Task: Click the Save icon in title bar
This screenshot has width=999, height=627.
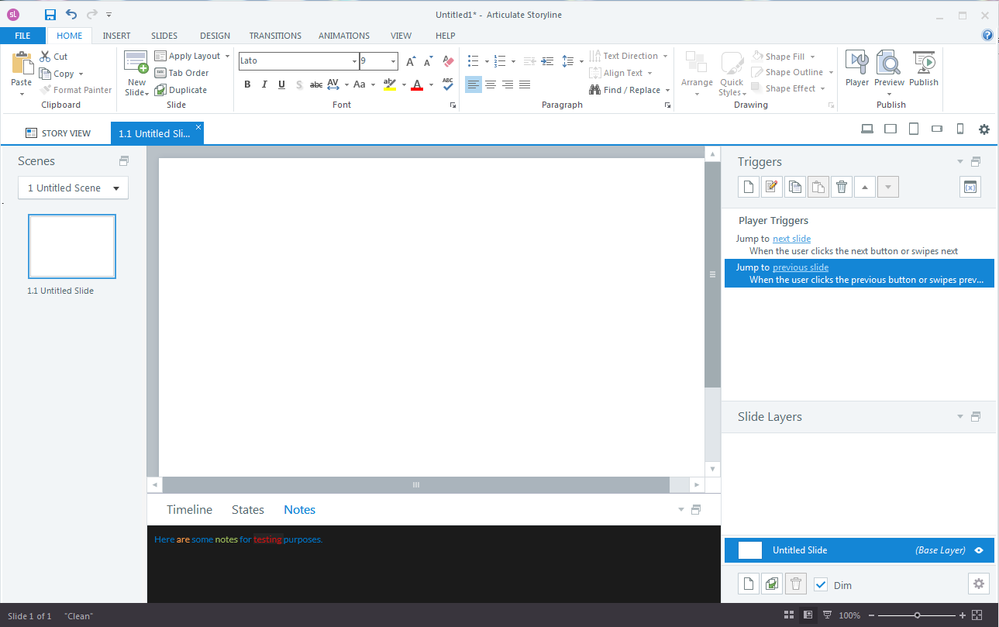Action: [50, 15]
